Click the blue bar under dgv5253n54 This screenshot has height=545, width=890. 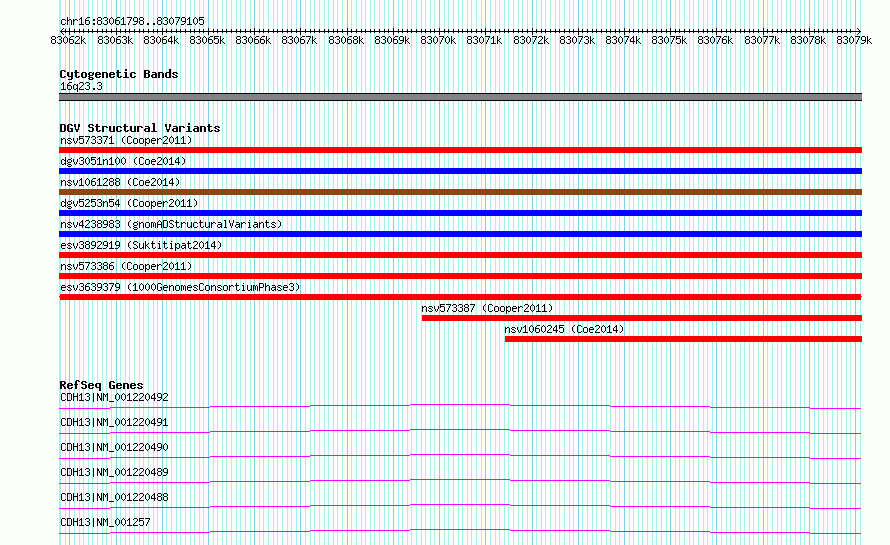click(x=460, y=213)
